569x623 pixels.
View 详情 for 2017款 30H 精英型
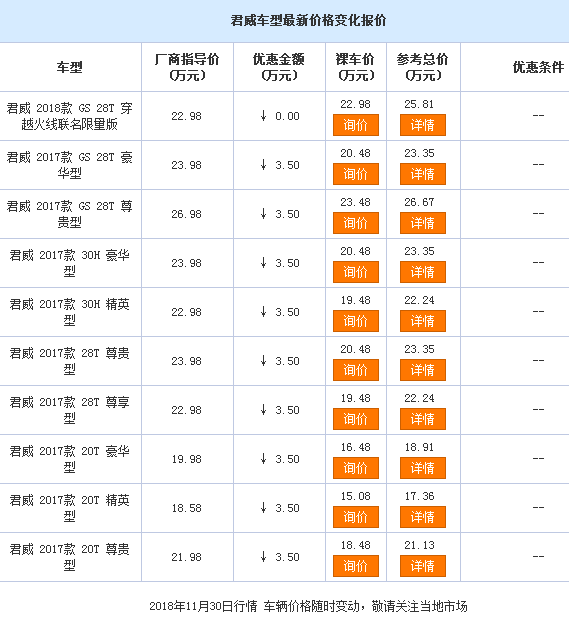[x=423, y=321]
